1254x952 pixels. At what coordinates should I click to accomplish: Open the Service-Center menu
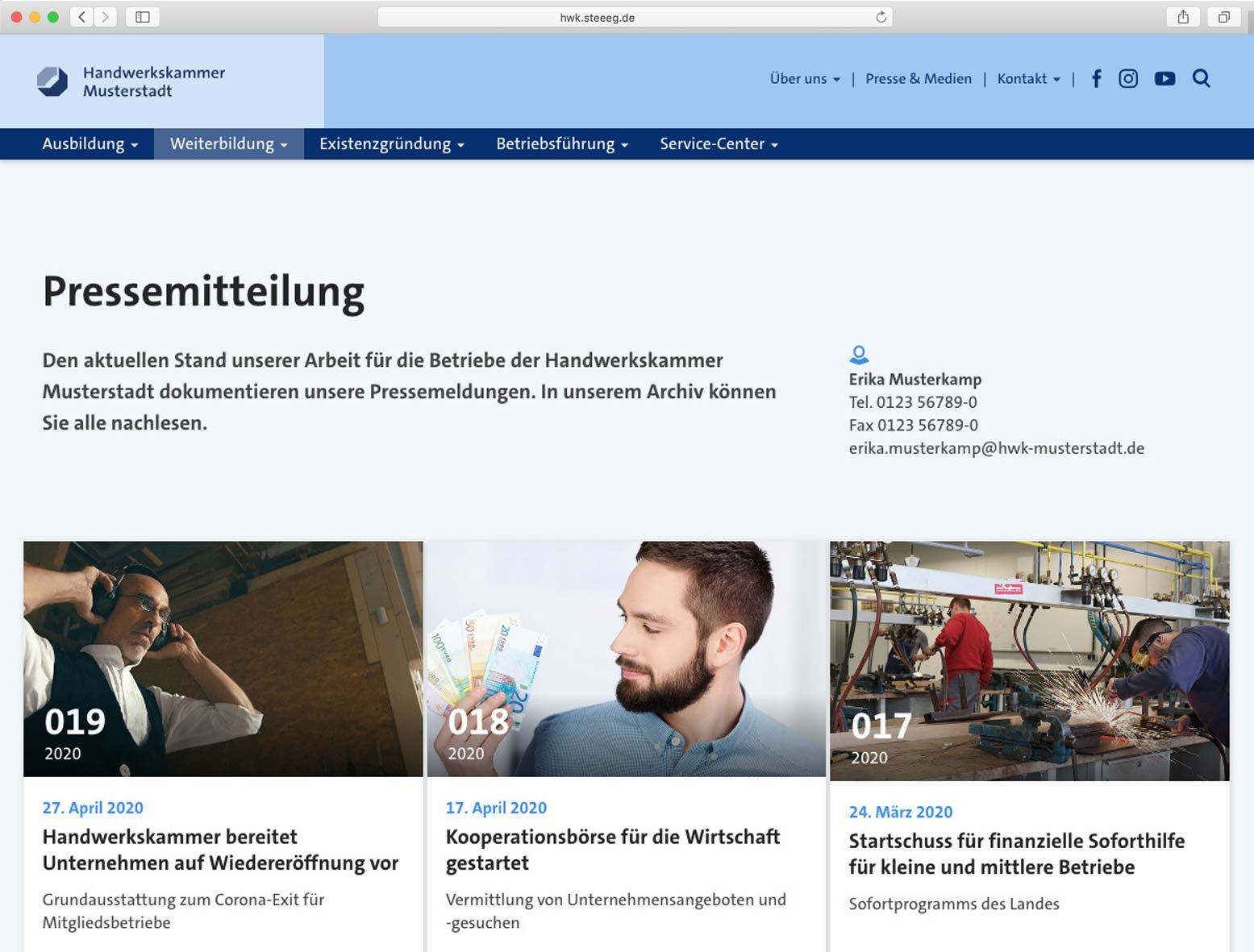point(718,143)
